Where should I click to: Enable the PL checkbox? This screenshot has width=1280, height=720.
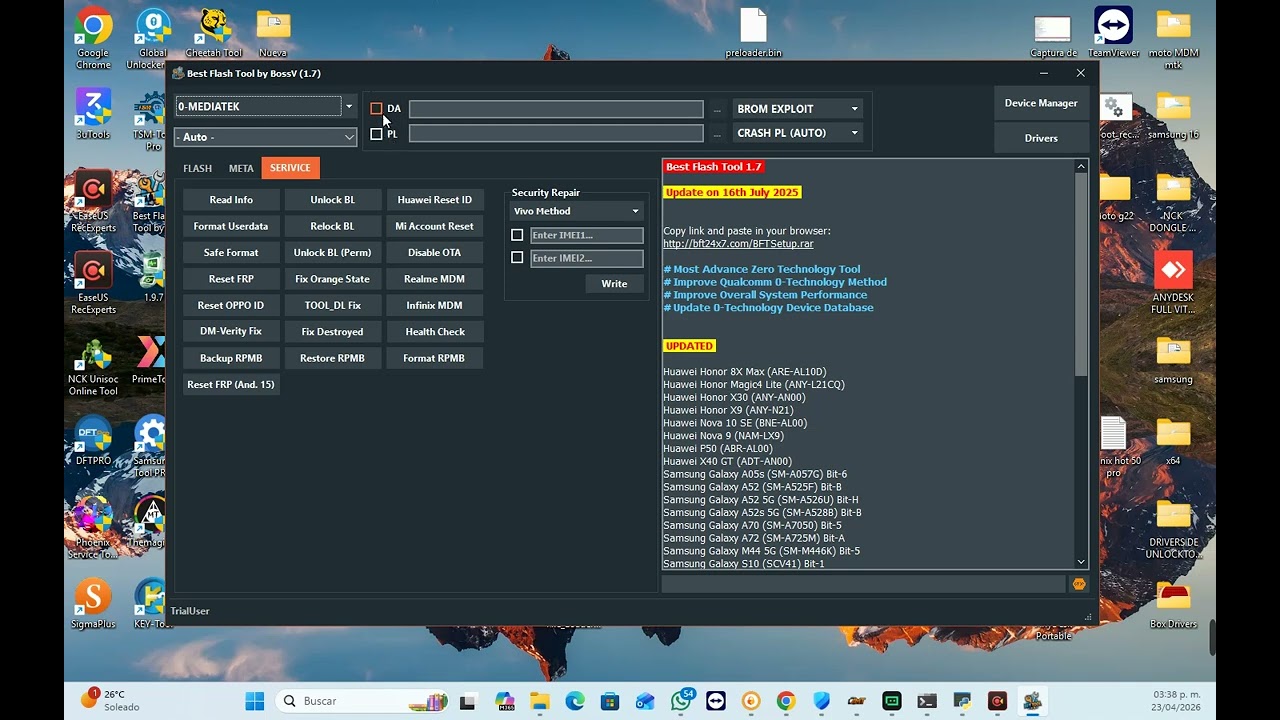[376, 134]
